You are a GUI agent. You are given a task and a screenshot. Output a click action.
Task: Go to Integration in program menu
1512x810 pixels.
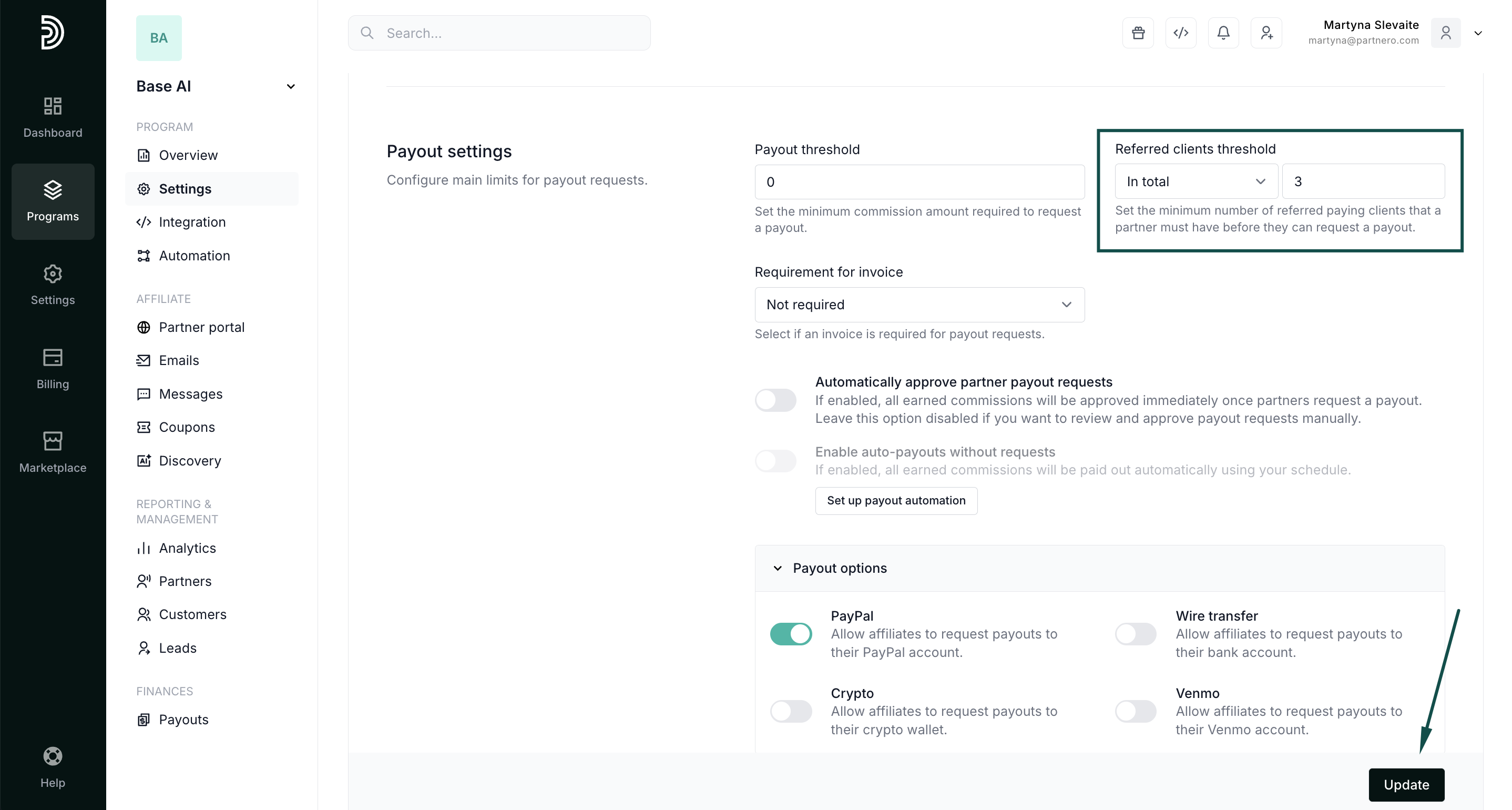click(192, 222)
